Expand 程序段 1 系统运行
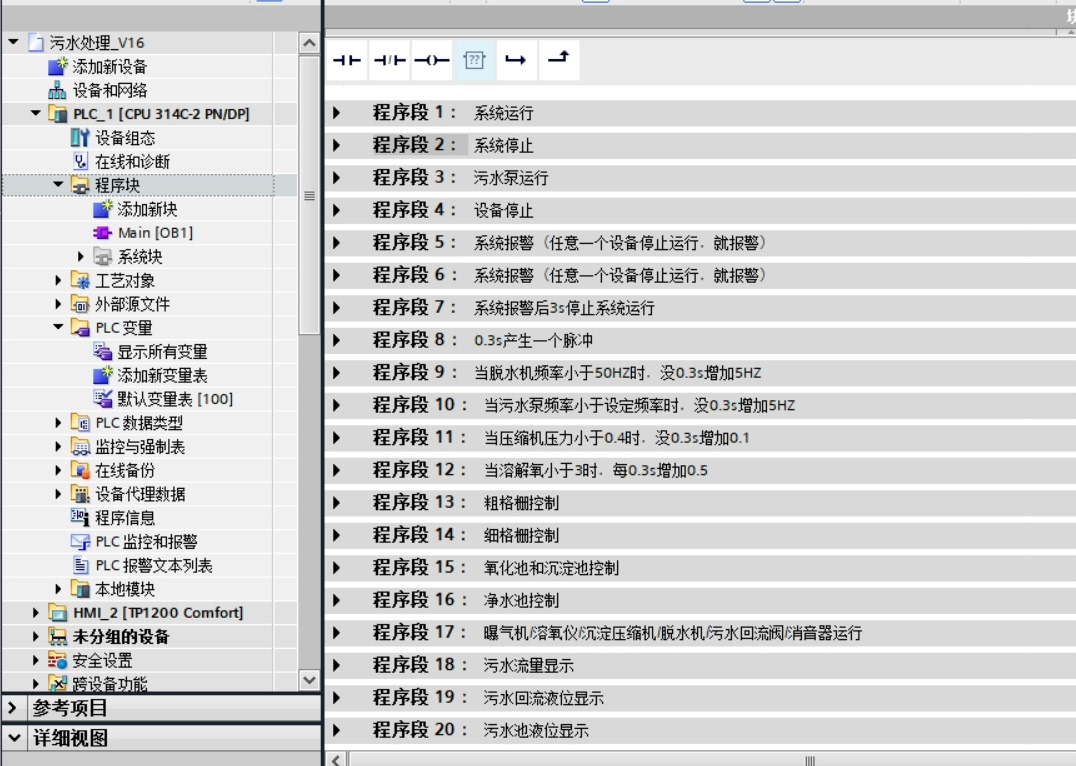 336,113
